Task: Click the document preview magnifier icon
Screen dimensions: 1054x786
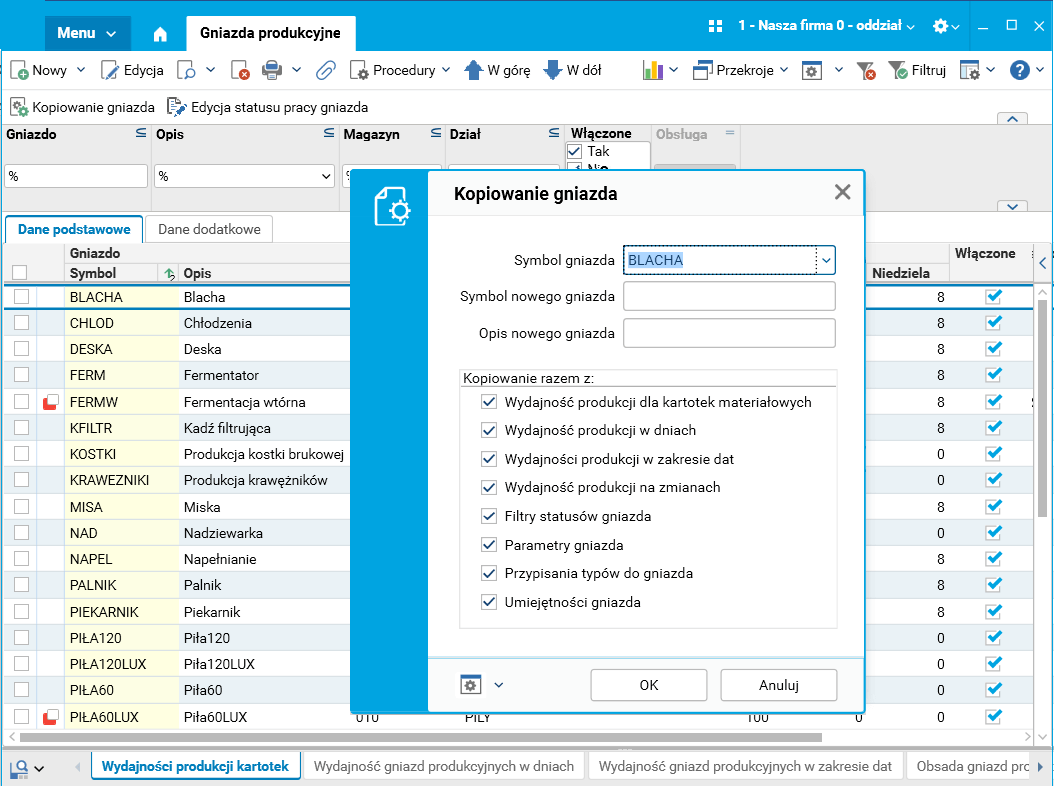Action: click(186, 70)
